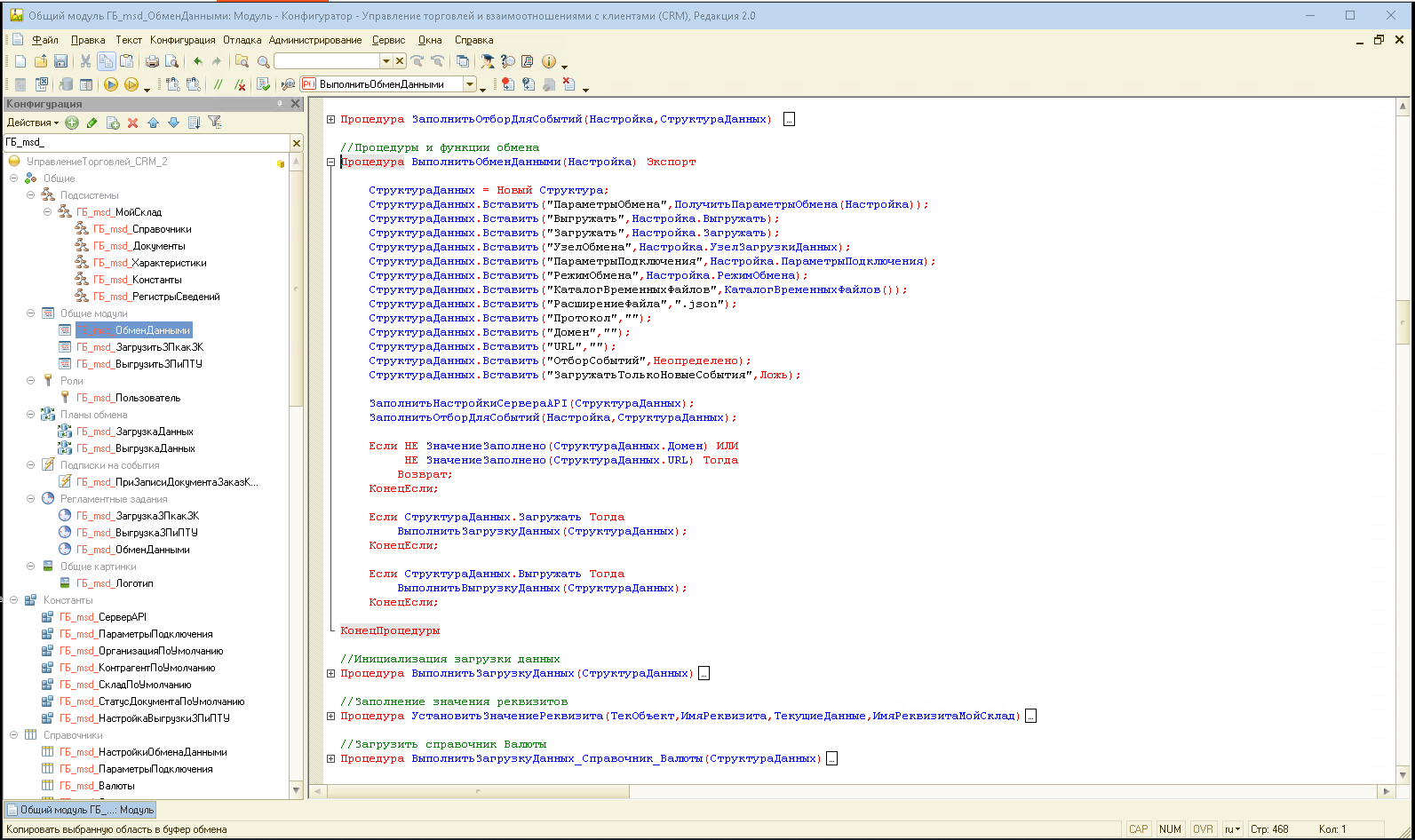This screenshot has height=840, width=1415.
Task: Add a comment with the green slashes icon
Action: coord(219,84)
